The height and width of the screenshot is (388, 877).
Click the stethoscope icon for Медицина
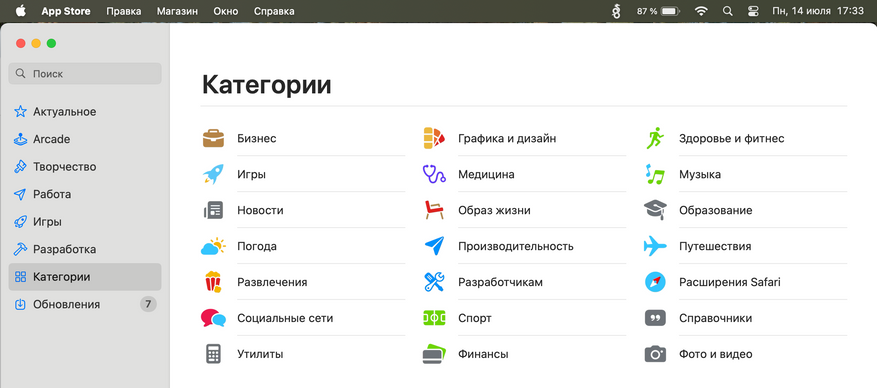coord(434,174)
